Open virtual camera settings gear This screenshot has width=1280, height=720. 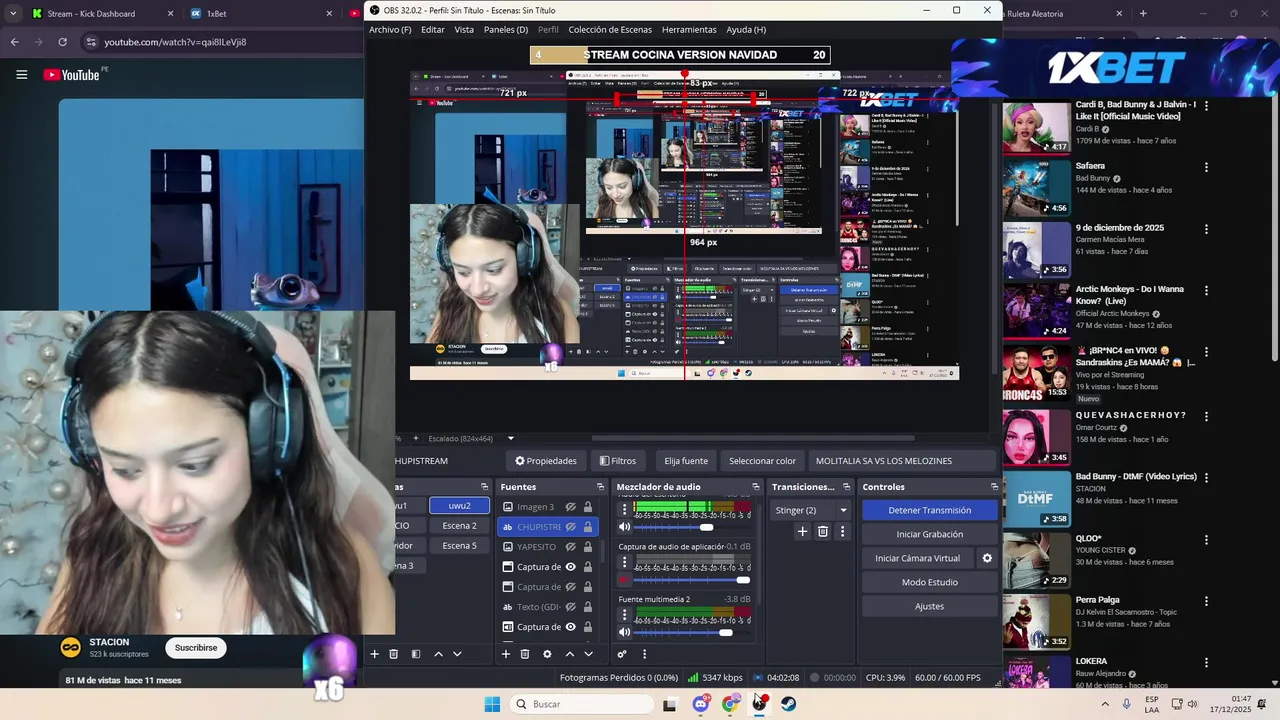tap(987, 558)
